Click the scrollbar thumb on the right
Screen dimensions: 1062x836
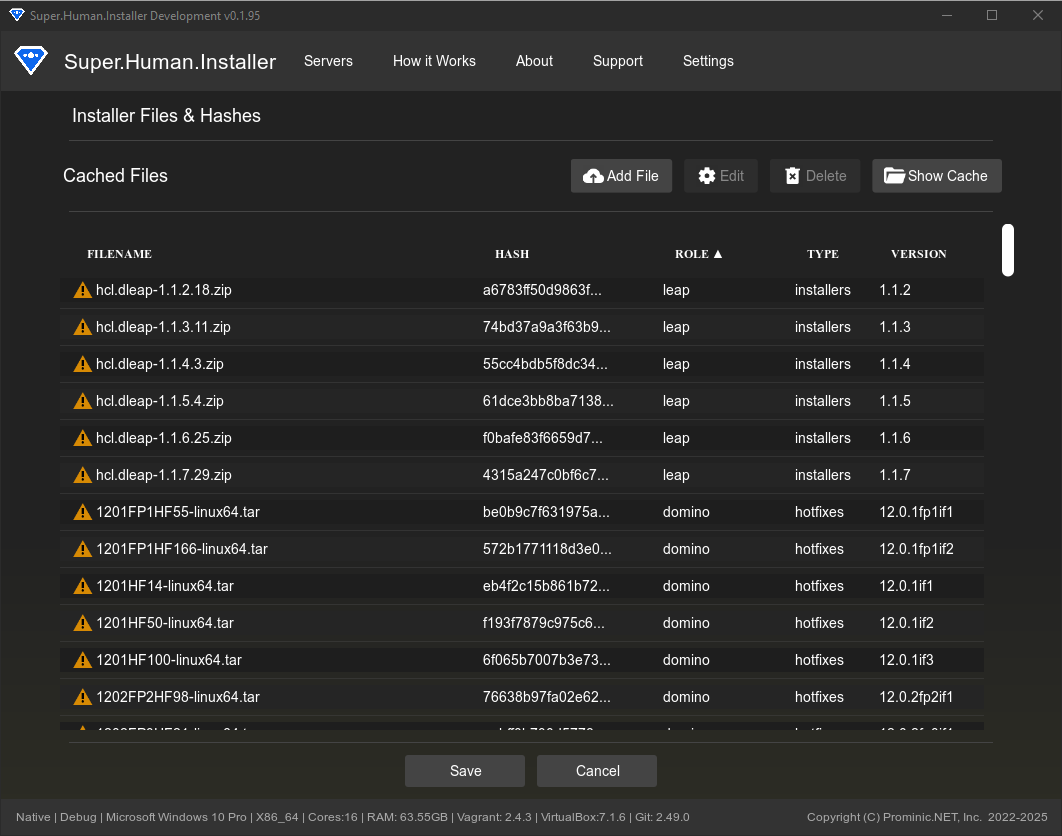(x=1007, y=250)
